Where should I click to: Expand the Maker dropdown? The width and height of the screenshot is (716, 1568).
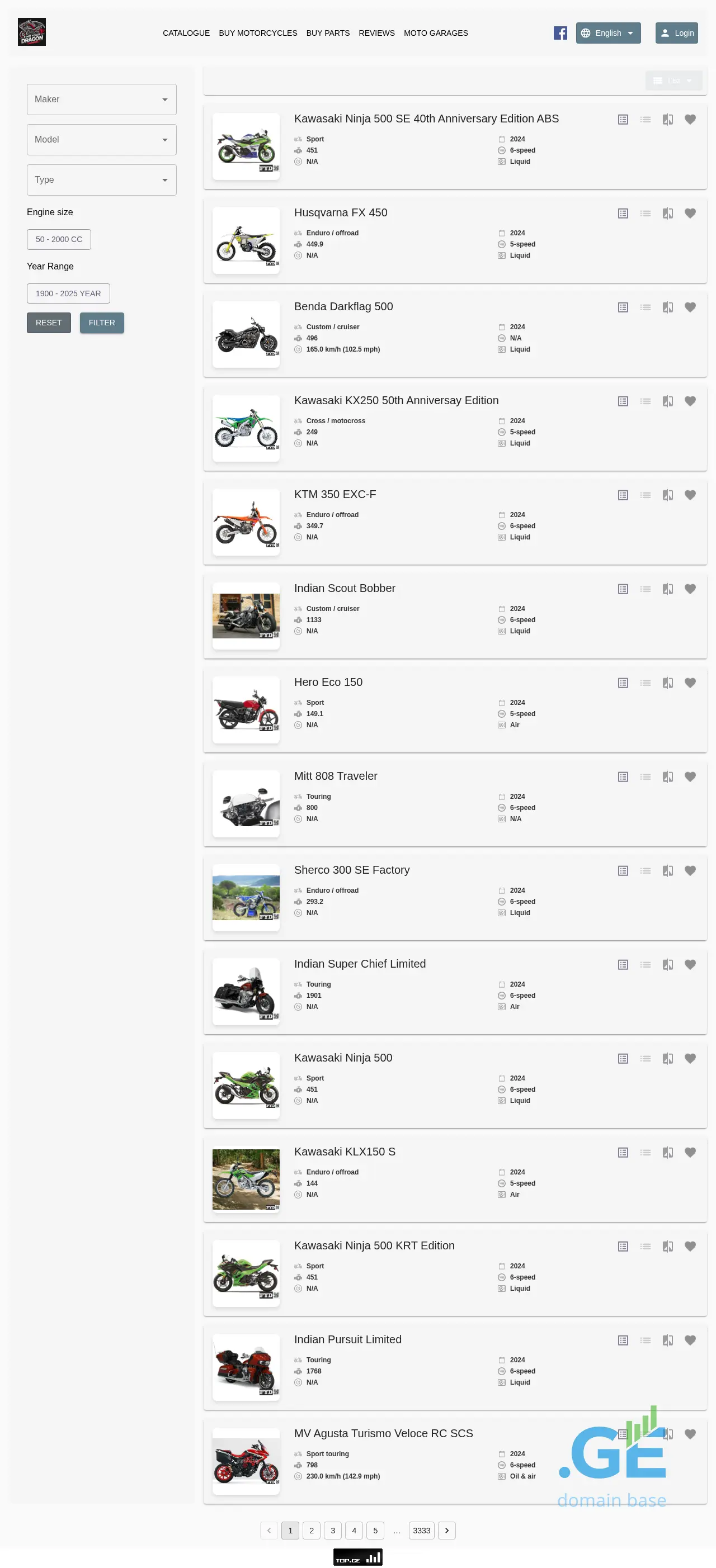[102, 99]
